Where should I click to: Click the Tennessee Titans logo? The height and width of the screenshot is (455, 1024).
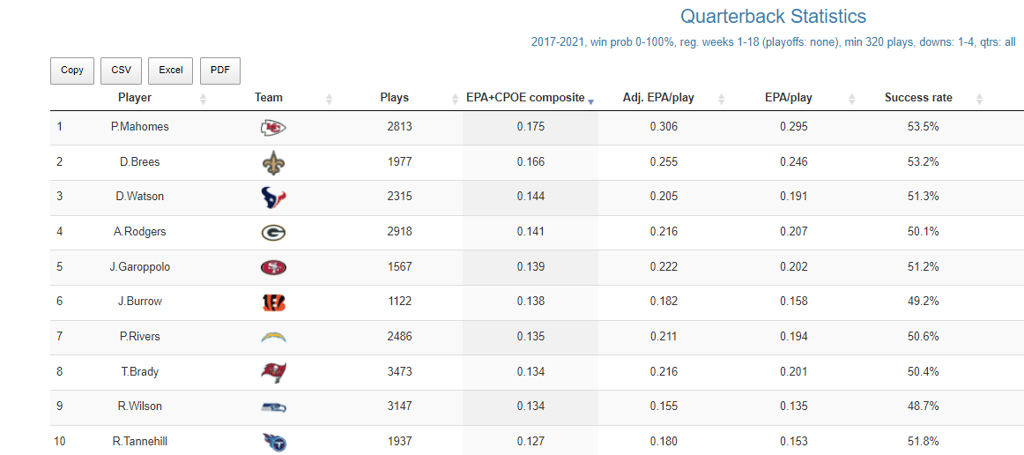pyautogui.click(x=272, y=441)
